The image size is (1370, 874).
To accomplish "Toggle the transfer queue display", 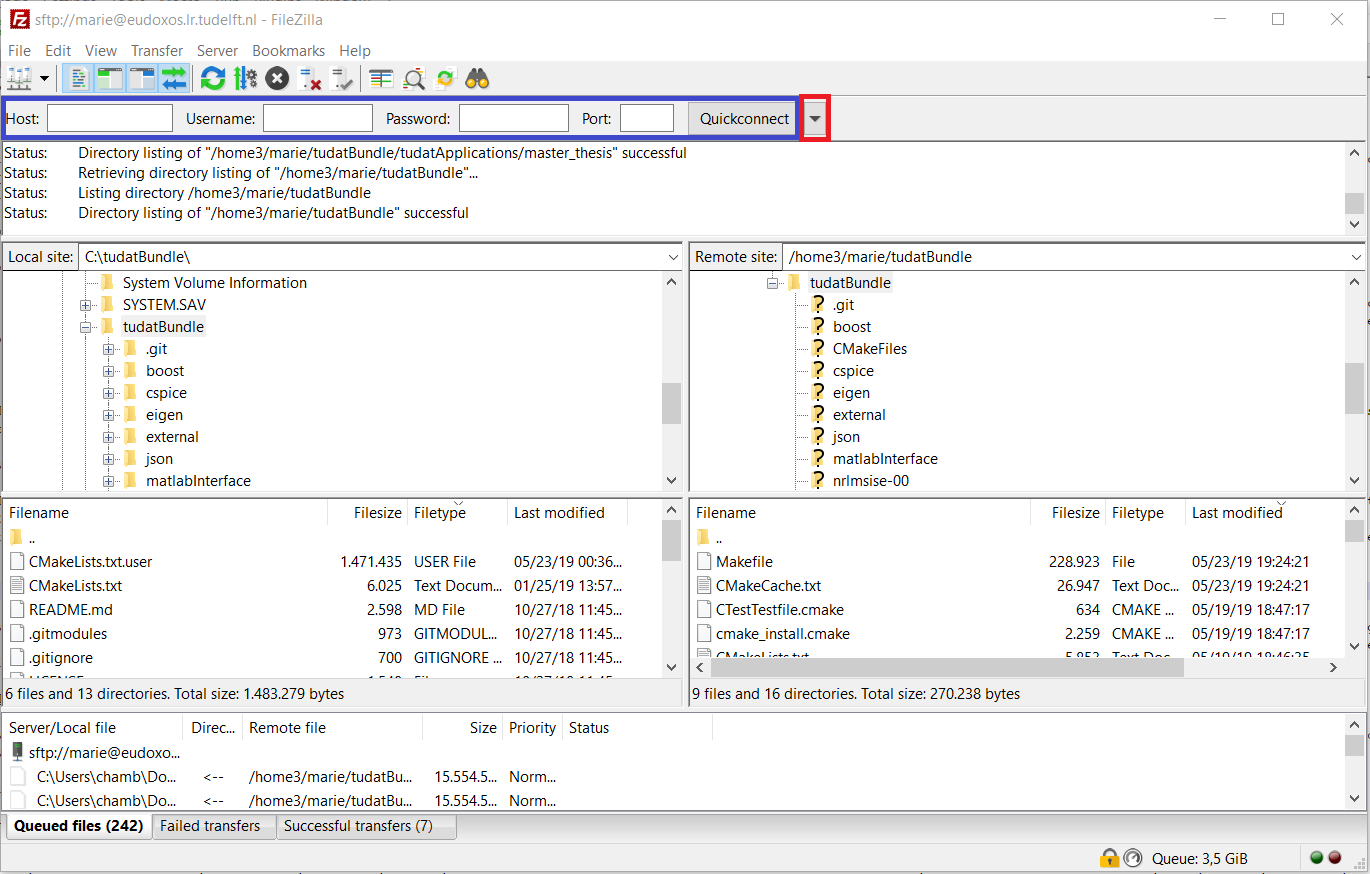I will pos(174,78).
